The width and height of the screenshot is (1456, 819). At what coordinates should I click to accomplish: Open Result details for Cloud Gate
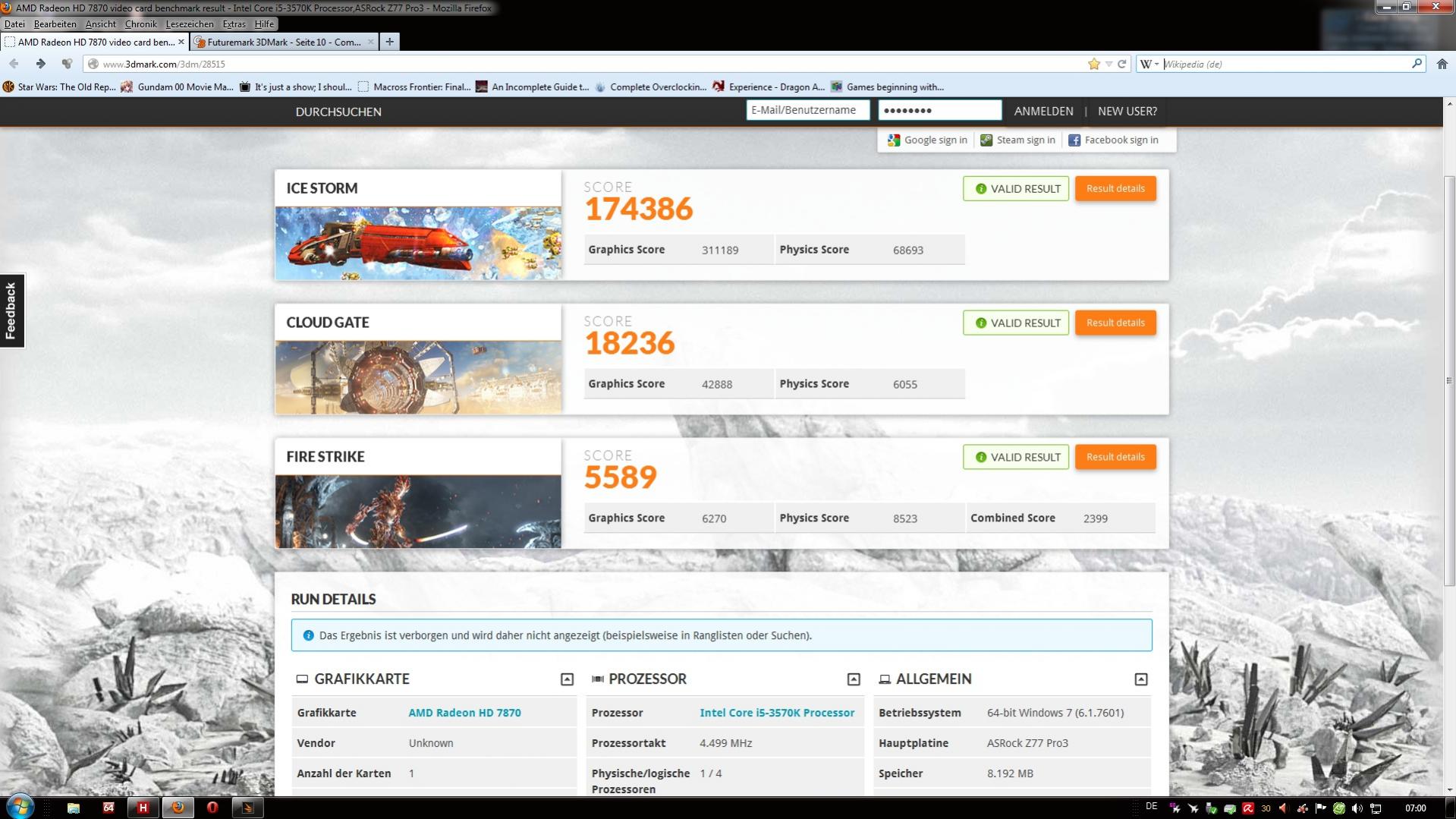pos(1115,323)
